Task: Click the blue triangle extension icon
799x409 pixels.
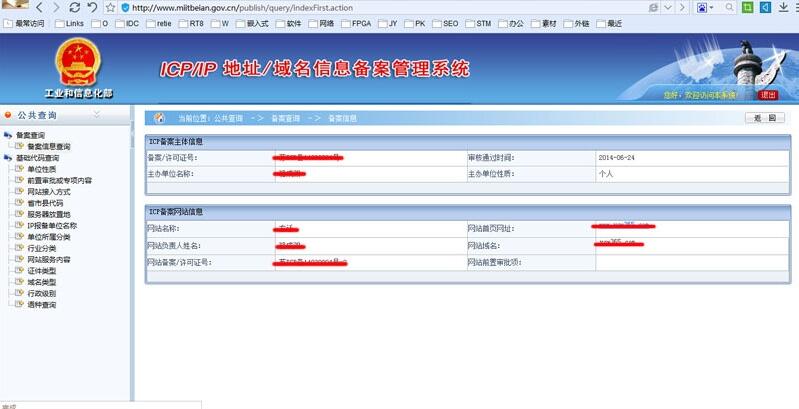Action: [765, 7]
